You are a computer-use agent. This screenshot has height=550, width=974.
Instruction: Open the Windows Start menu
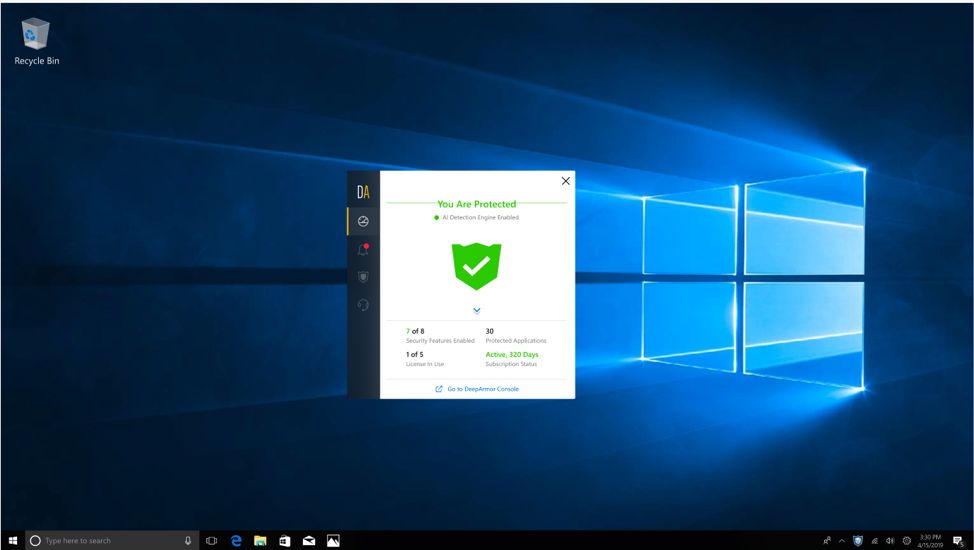[12, 541]
